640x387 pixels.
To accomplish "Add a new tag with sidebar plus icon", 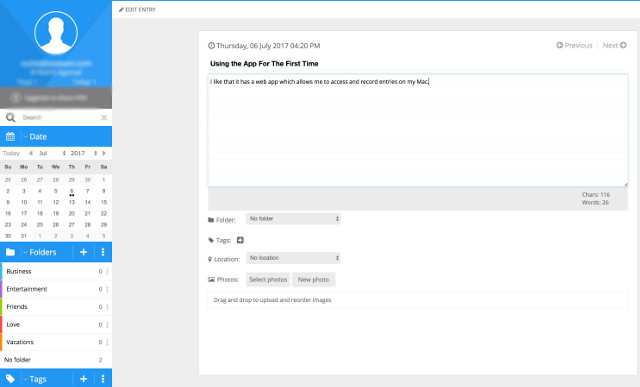I will coord(83,379).
